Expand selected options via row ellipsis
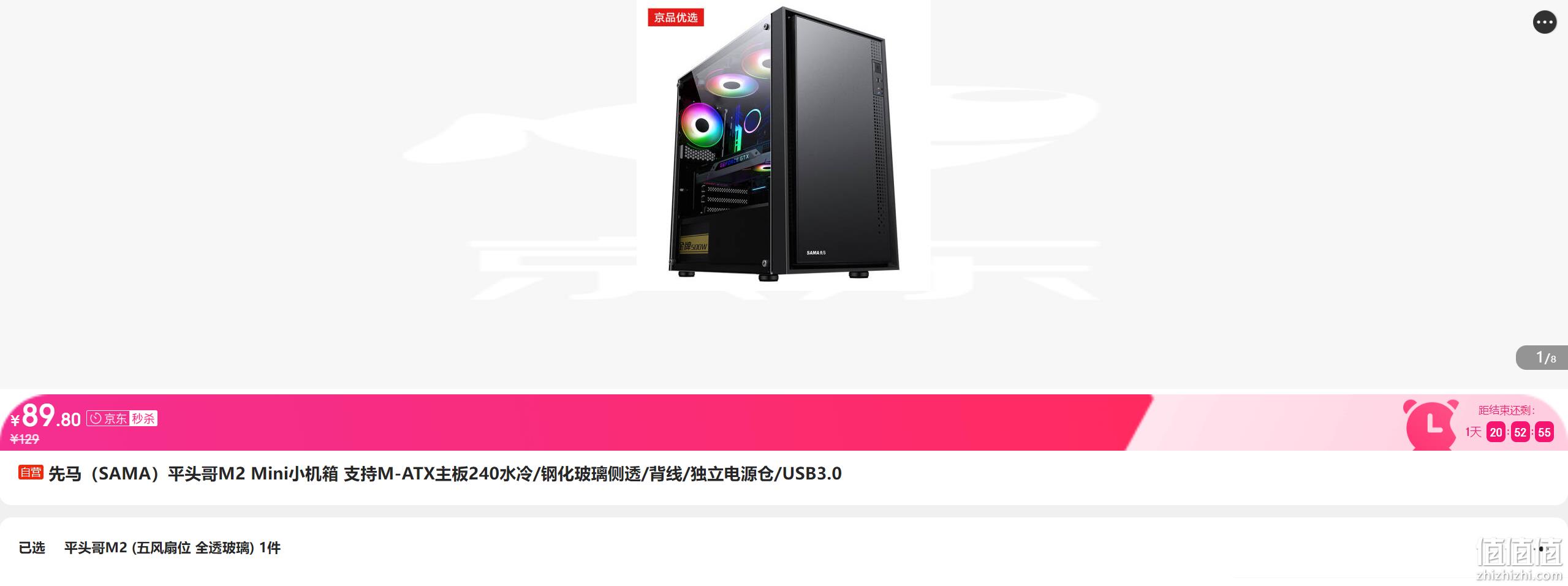1568x586 pixels. [x=1541, y=549]
